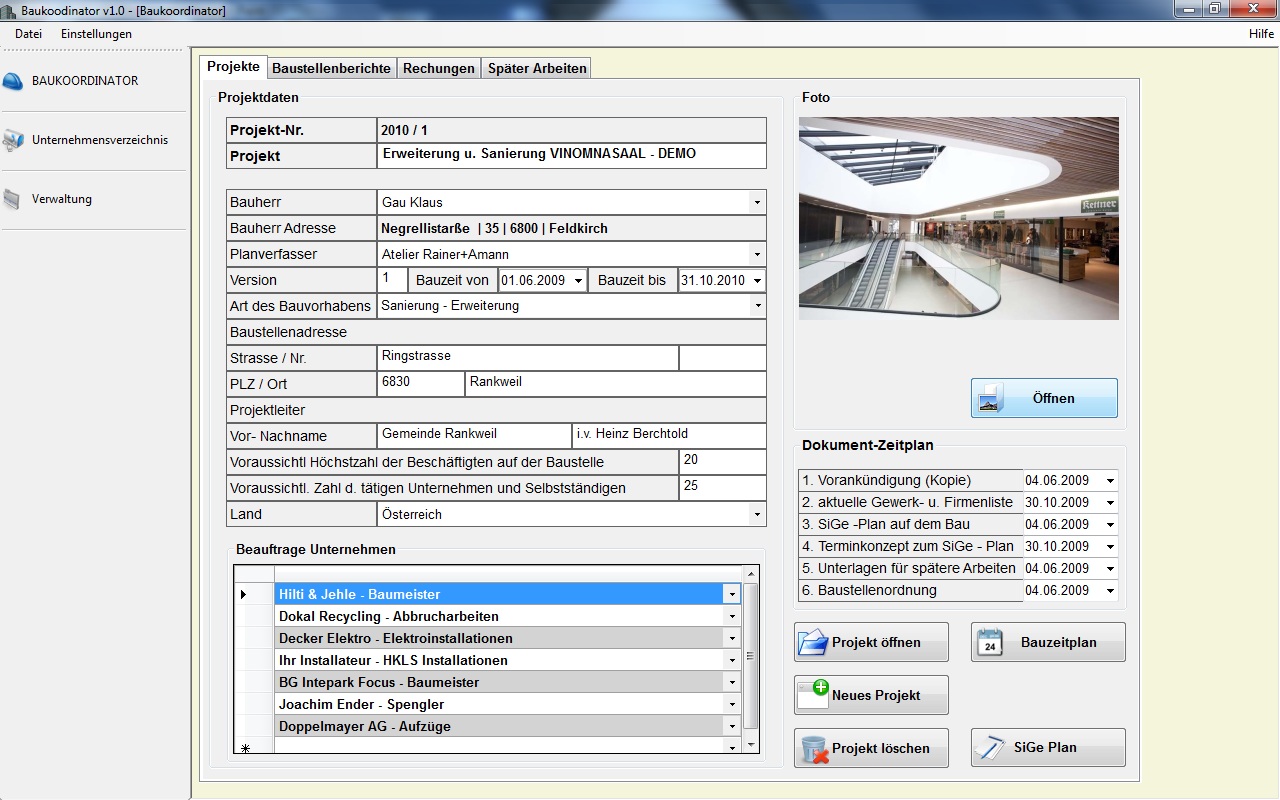The width and height of the screenshot is (1280, 800).
Task: Click the calendar icon on Bauzeitplan
Action: (x=990, y=642)
